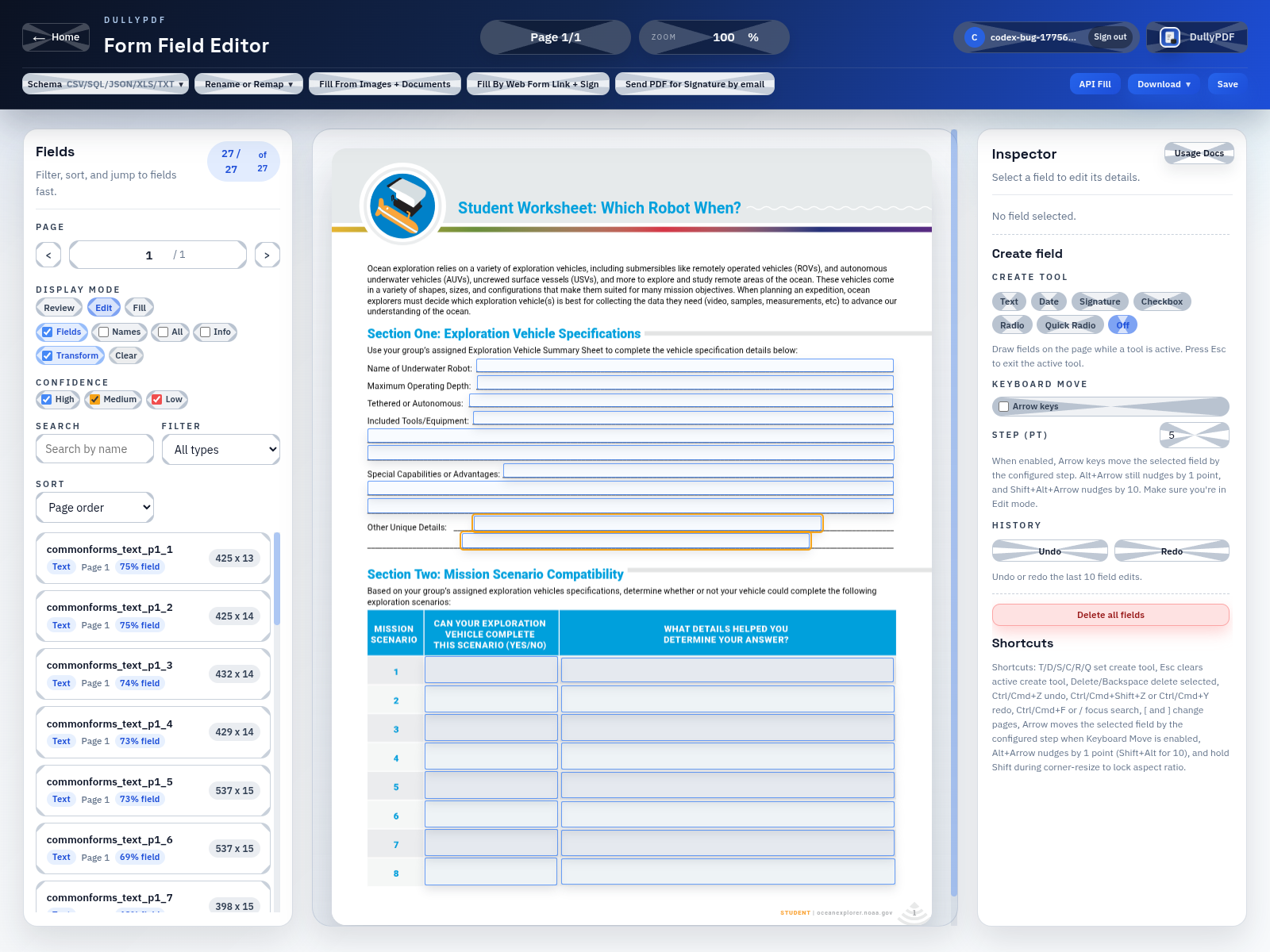This screenshot has width=1270, height=952.
Task: Click the DullyPDF logo icon top-right
Action: [1168, 36]
